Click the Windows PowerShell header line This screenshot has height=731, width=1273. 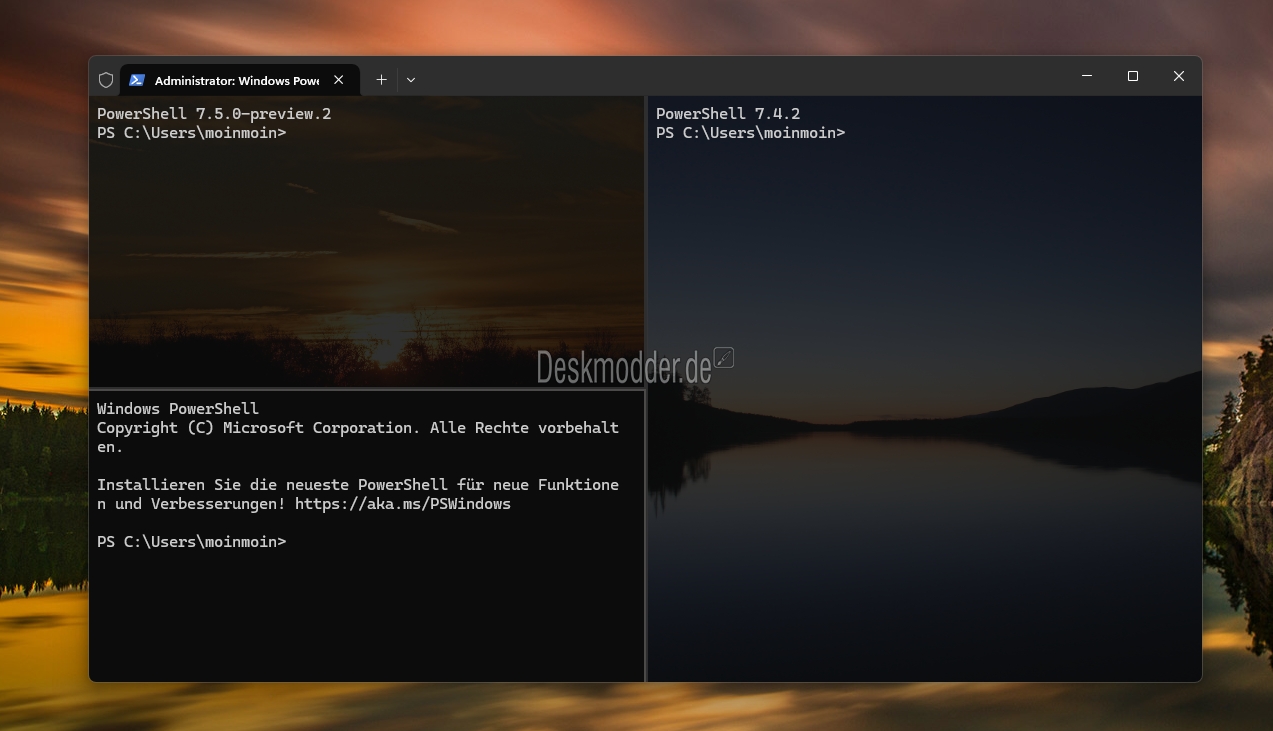(x=178, y=409)
